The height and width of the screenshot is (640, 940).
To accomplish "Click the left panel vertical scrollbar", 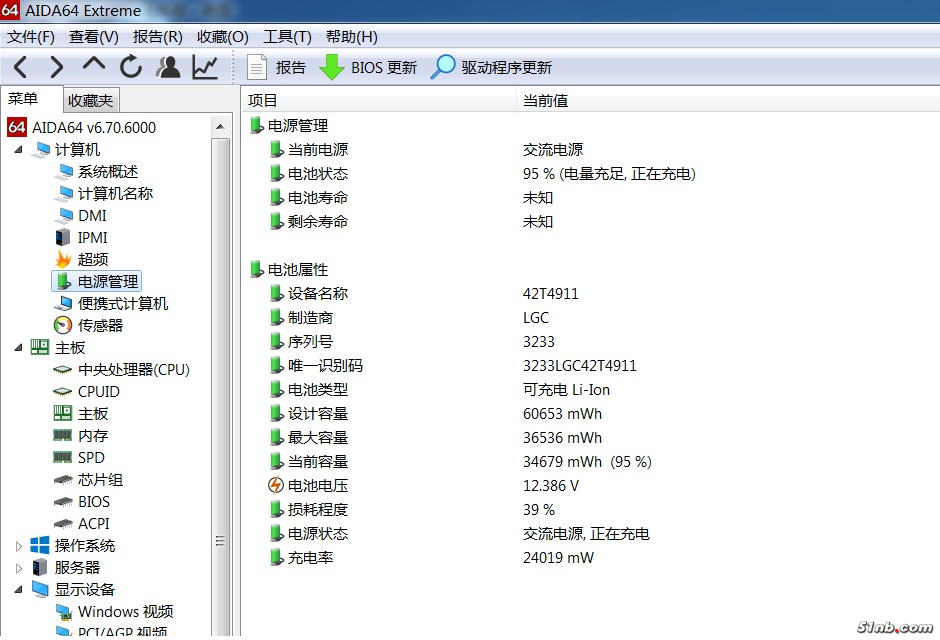I will point(221,400).
